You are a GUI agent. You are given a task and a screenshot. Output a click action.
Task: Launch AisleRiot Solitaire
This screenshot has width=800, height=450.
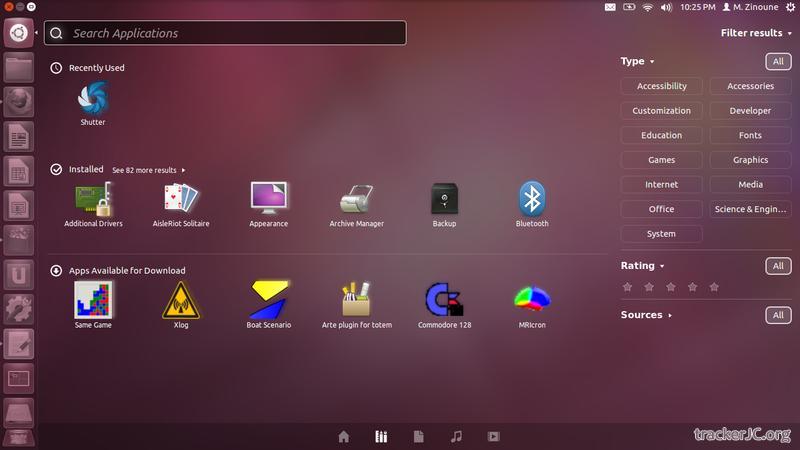pos(181,198)
